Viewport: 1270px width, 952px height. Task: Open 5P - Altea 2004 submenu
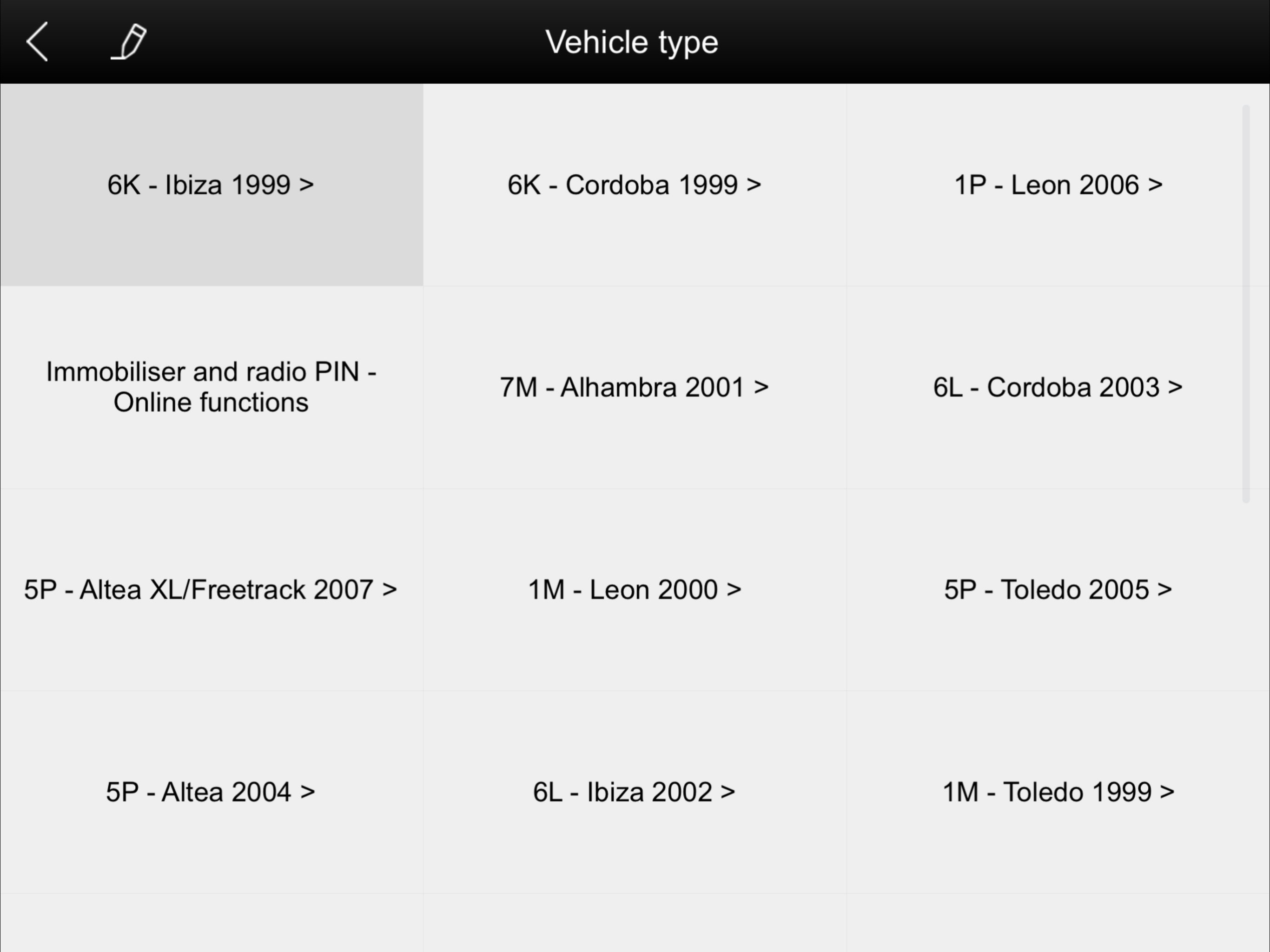coord(211,792)
